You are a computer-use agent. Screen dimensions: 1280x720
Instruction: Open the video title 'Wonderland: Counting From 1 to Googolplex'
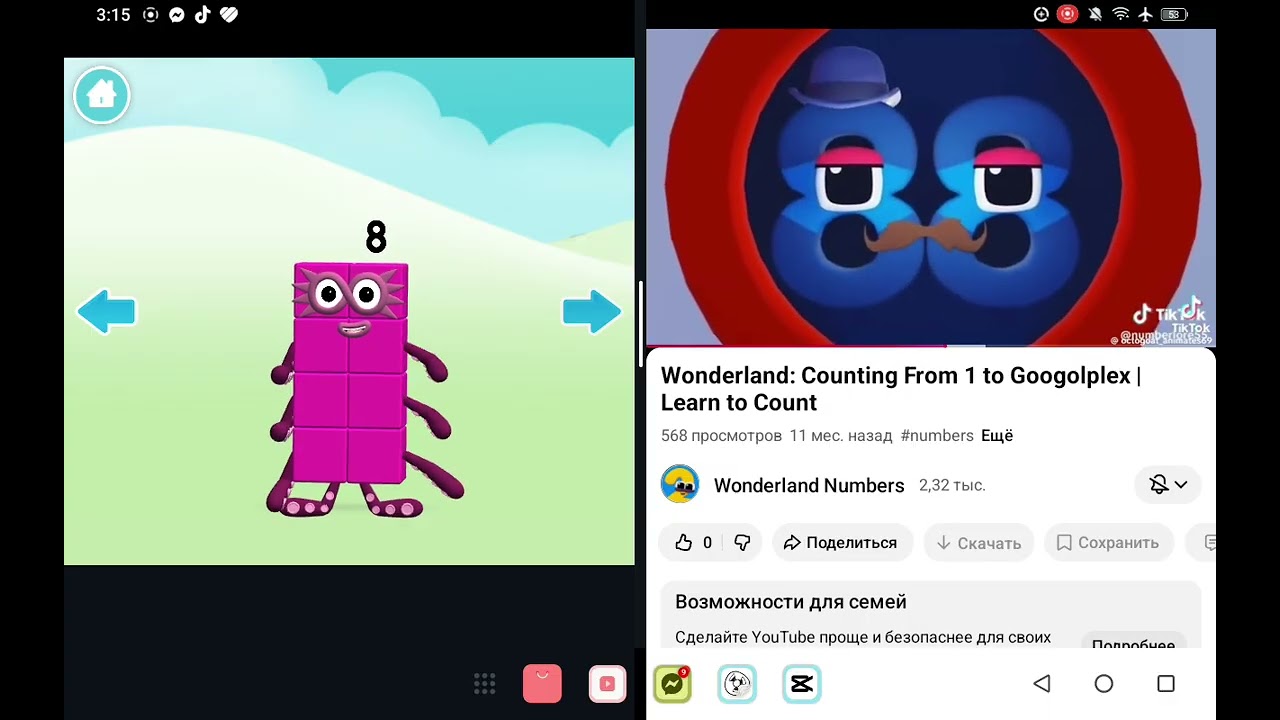tap(900, 389)
